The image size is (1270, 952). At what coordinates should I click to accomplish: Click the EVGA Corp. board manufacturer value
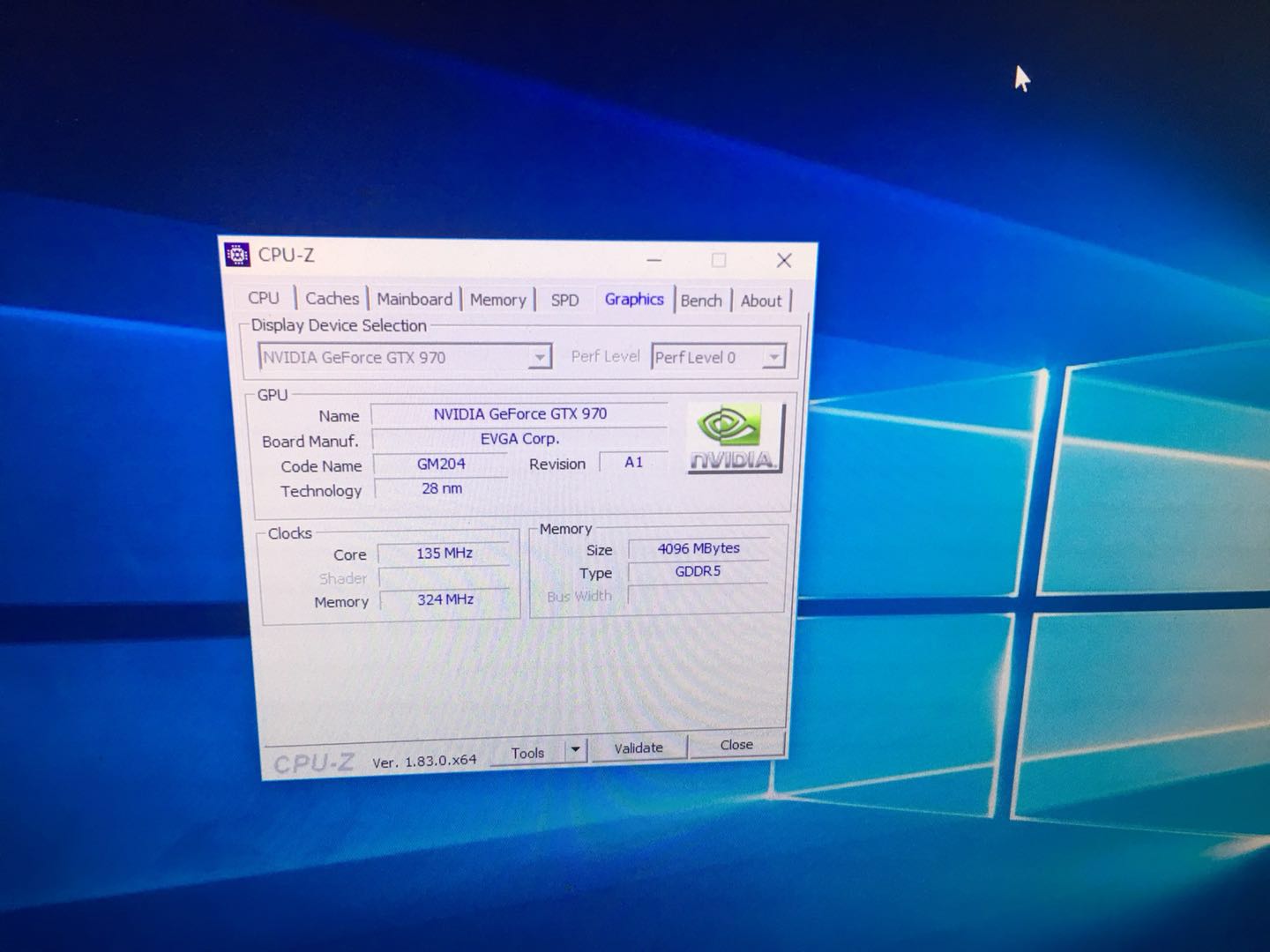tap(519, 438)
